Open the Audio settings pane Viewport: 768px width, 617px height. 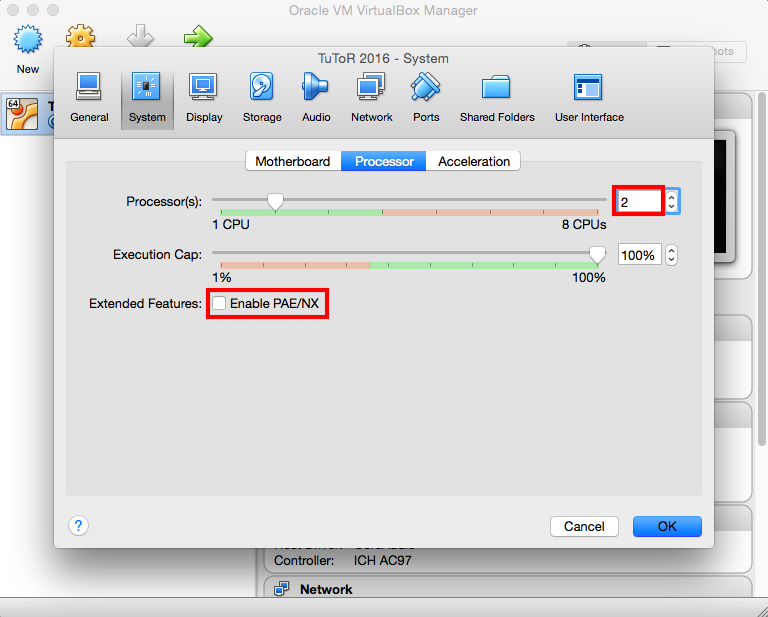click(315, 97)
